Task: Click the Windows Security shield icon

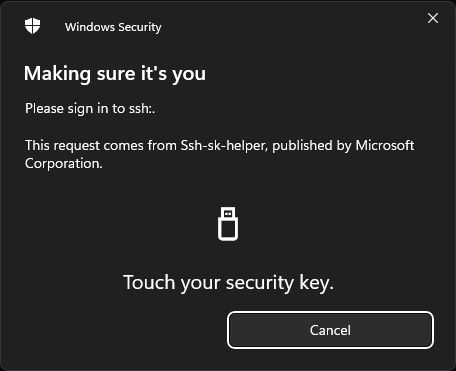Action: [x=32, y=26]
